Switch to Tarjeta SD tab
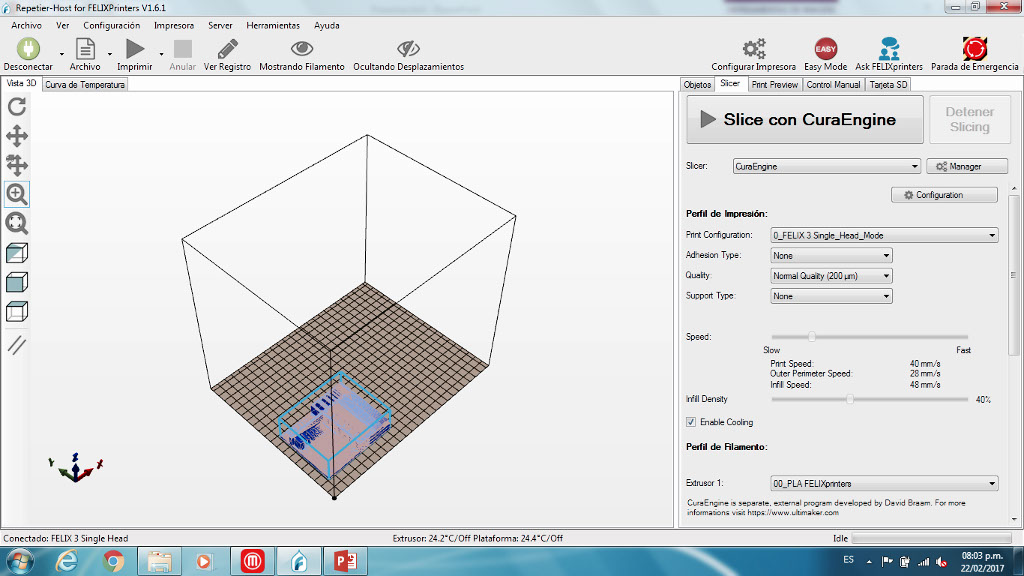The image size is (1024, 576). pyautogui.click(x=888, y=85)
